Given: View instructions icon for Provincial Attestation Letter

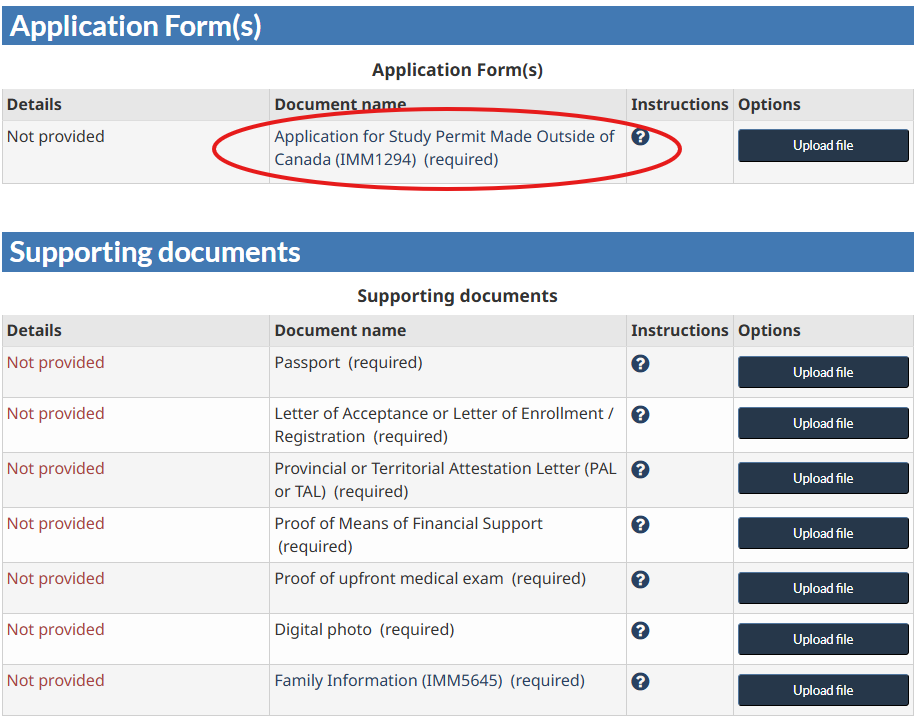Looking at the screenshot, I should [x=640, y=469].
